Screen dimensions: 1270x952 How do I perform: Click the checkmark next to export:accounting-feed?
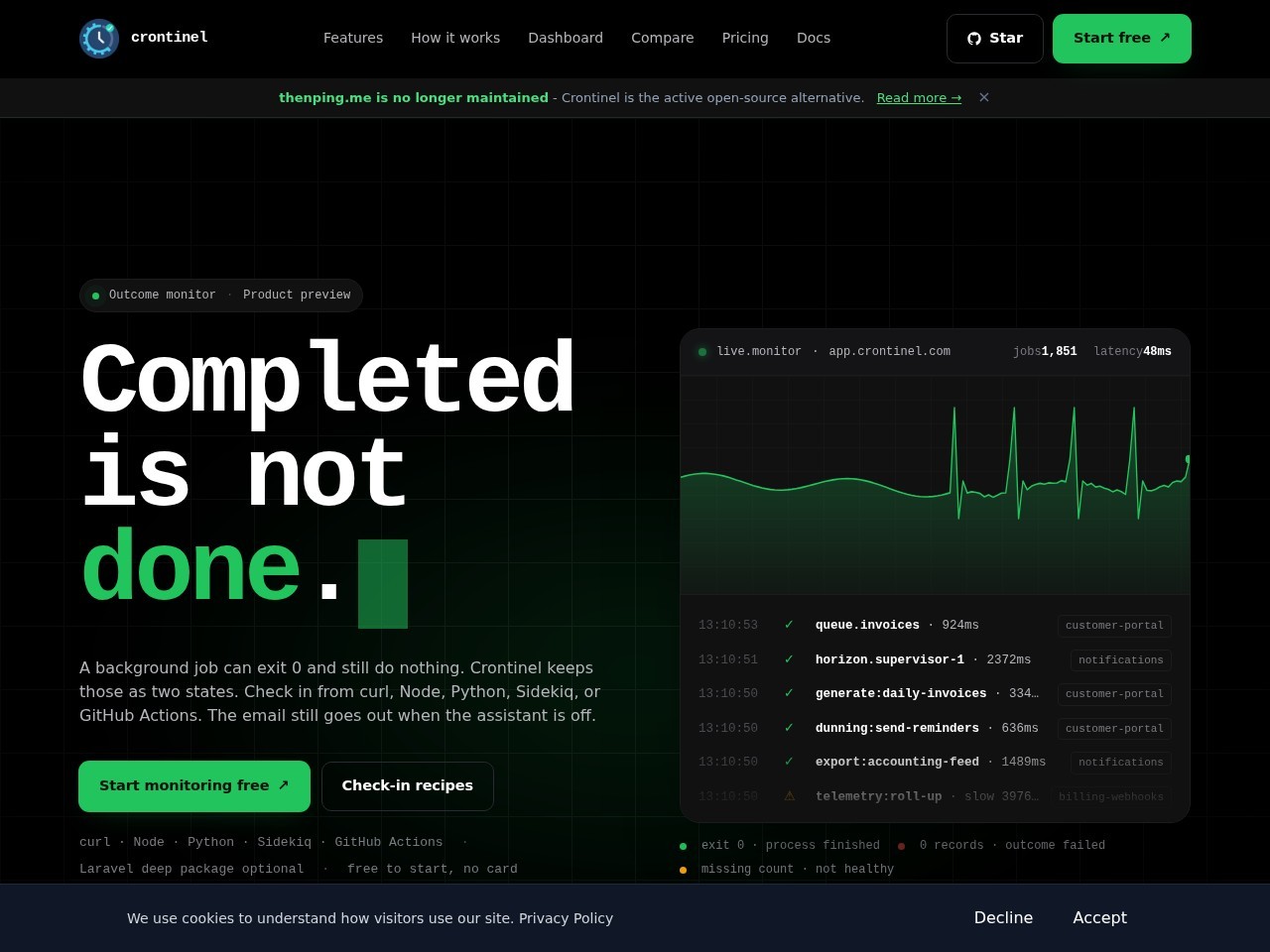(789, 762)
